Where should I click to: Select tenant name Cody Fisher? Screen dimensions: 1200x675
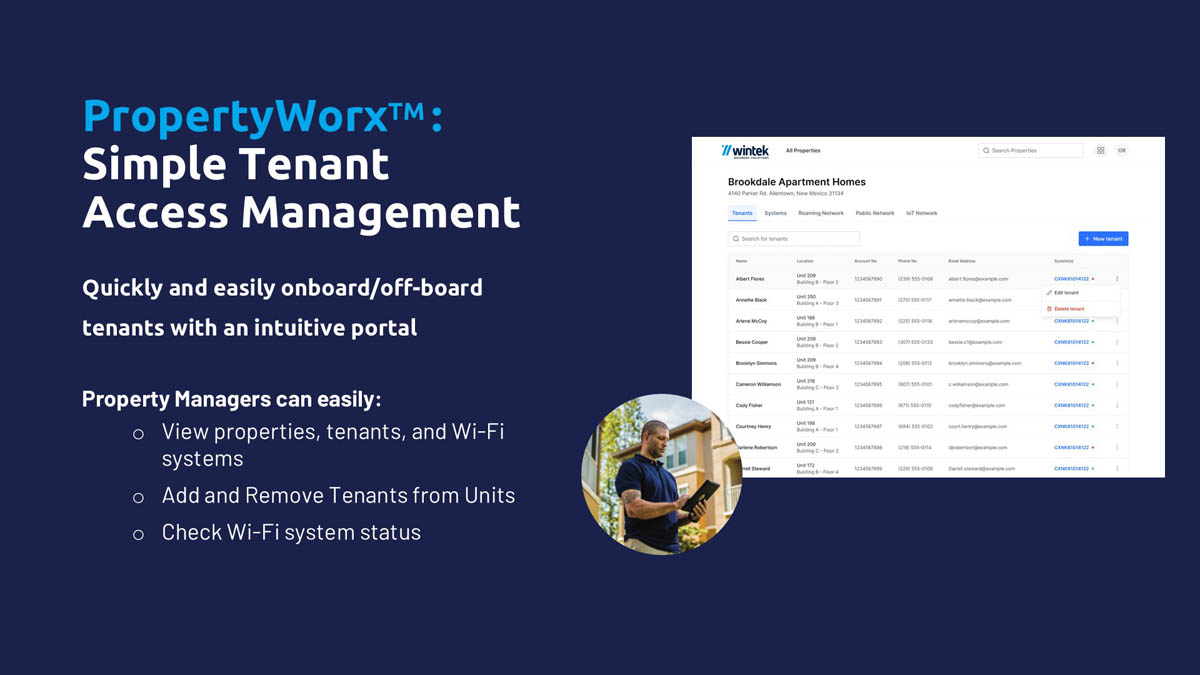click(x=749, y=405)
